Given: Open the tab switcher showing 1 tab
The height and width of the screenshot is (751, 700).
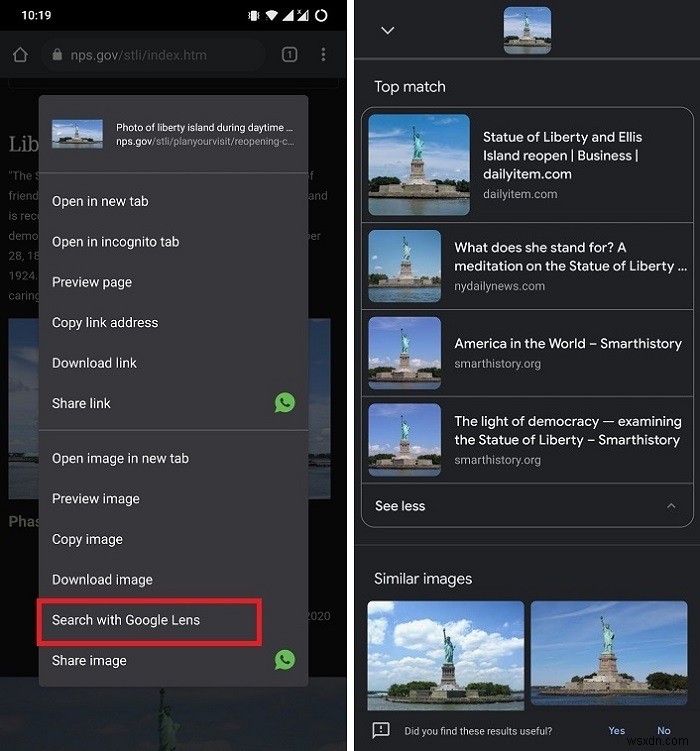Looking at the screenshot, I should click(x=289, y=55).
